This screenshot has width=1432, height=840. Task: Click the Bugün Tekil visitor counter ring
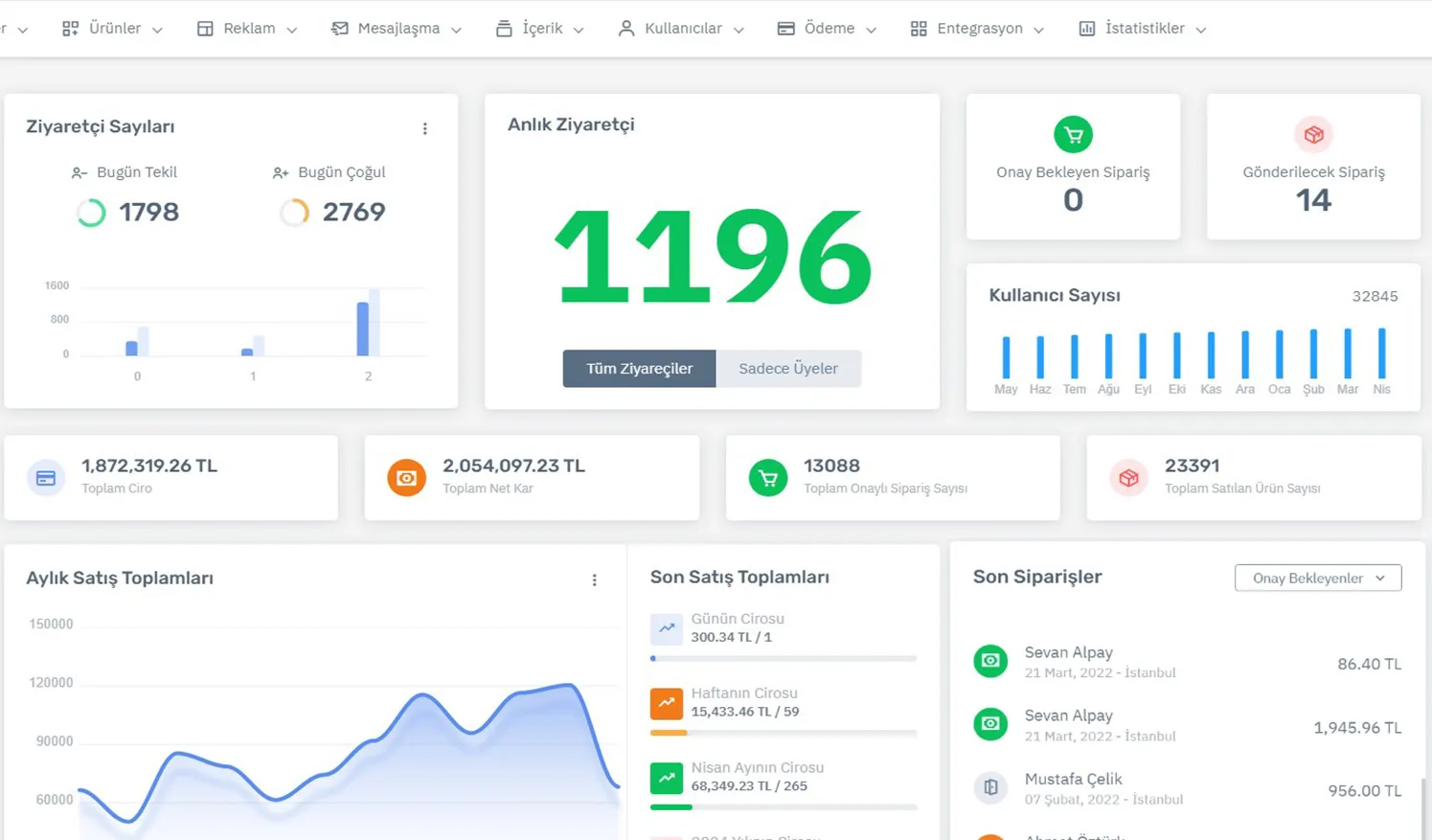point(91,212)
